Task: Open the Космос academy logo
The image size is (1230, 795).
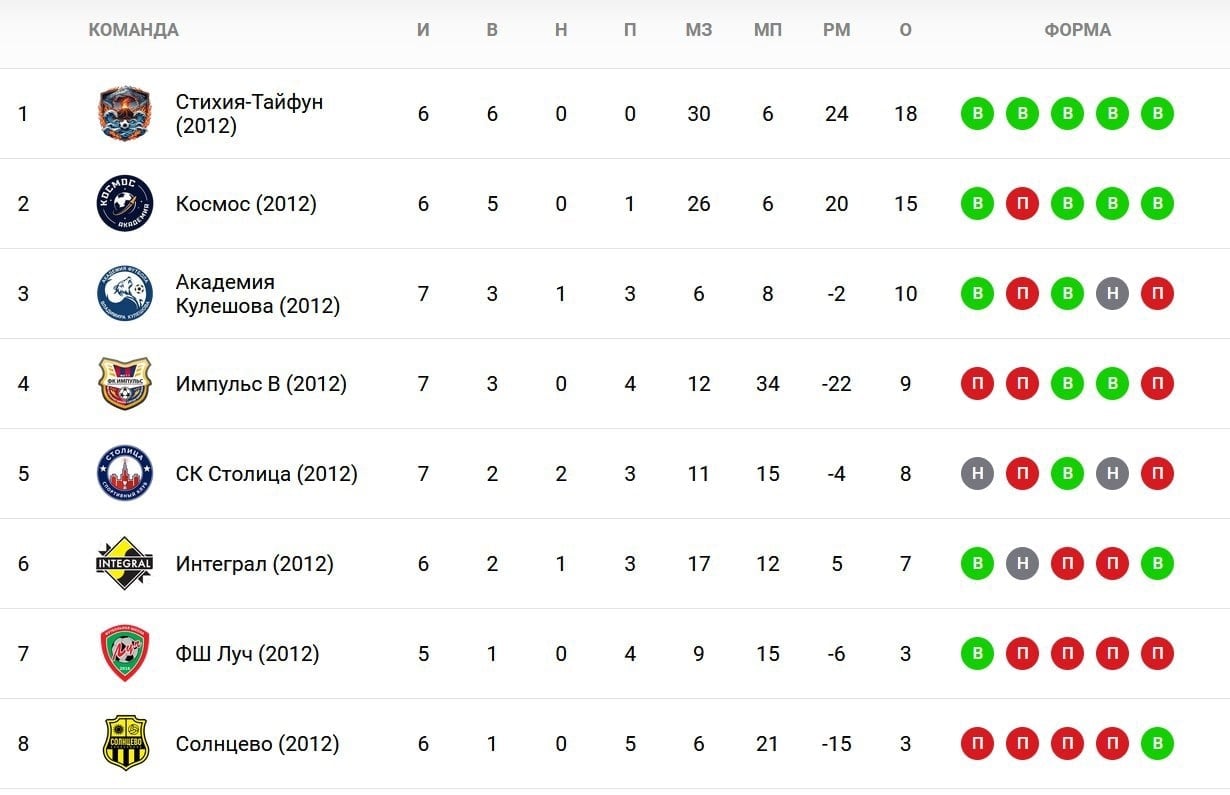Action: tap(125, 203)
